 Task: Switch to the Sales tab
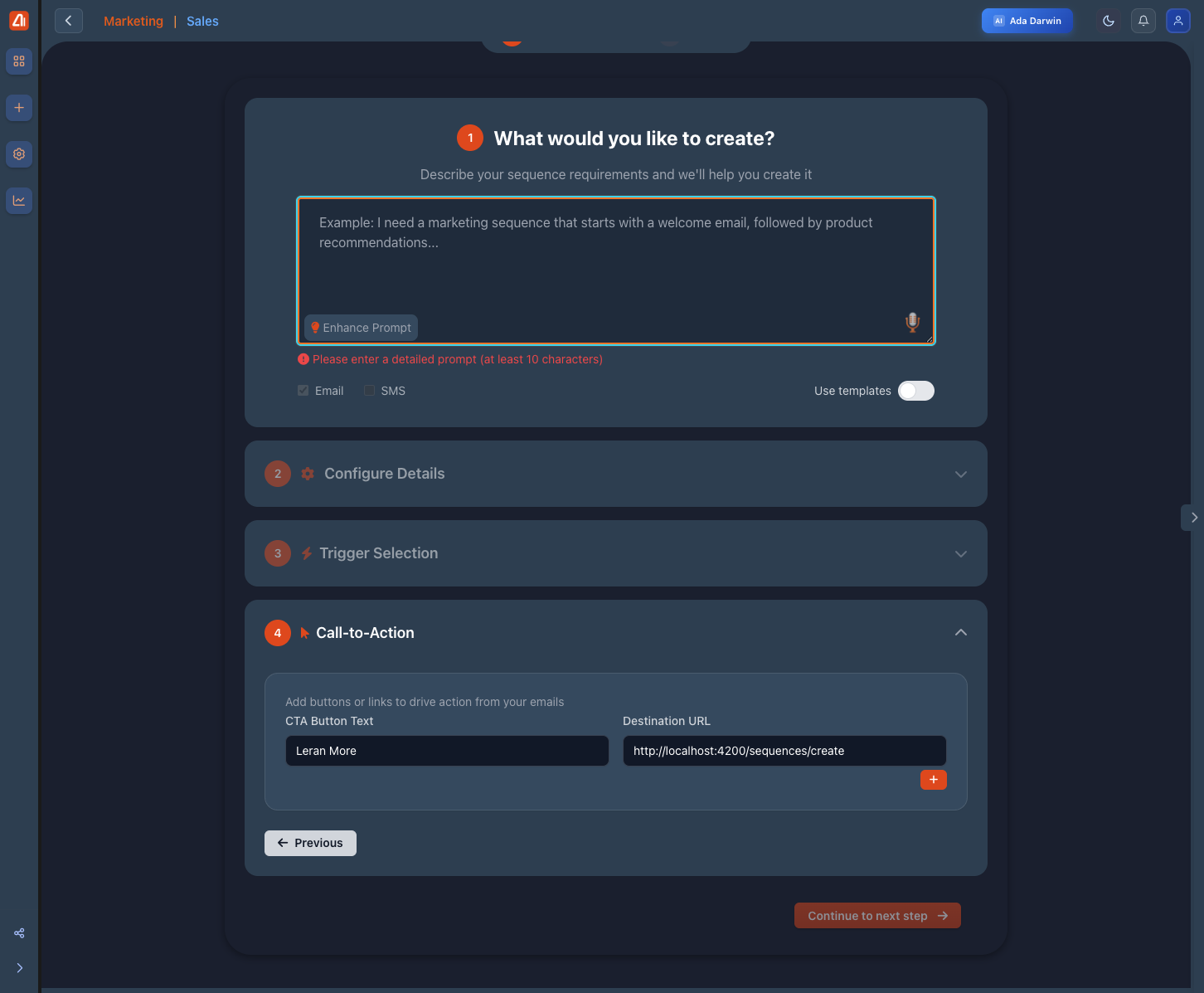pos(202,22)
